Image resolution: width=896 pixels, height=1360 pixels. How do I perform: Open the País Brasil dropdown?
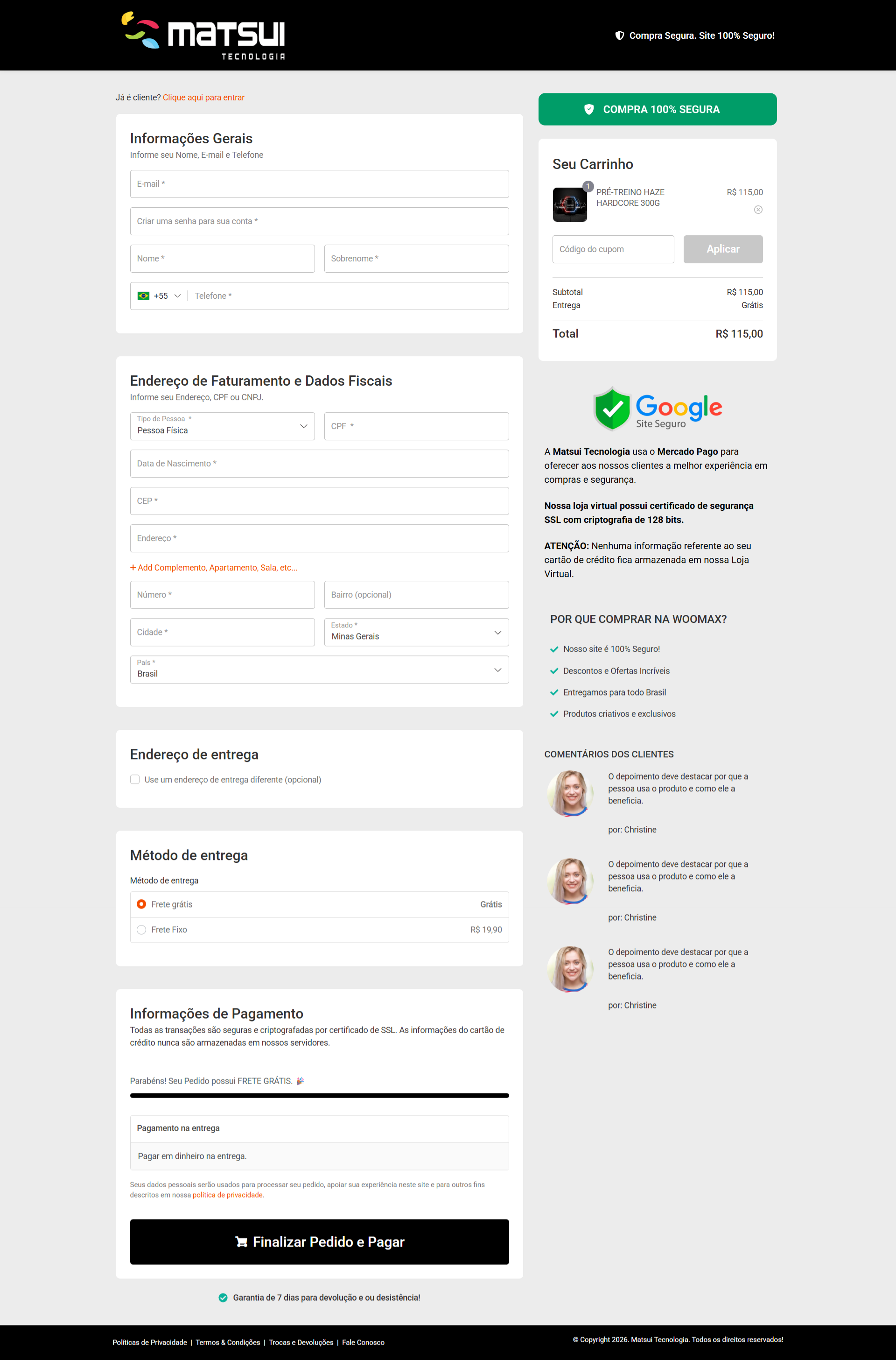pyautogui.click(x=319, y=669)
